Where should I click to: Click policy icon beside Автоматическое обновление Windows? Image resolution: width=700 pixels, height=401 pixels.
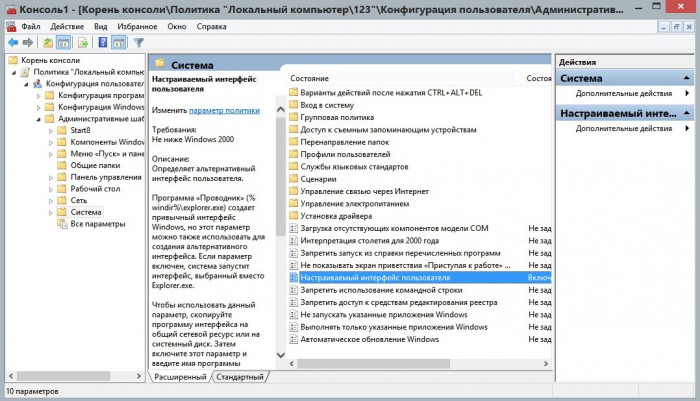293,339
